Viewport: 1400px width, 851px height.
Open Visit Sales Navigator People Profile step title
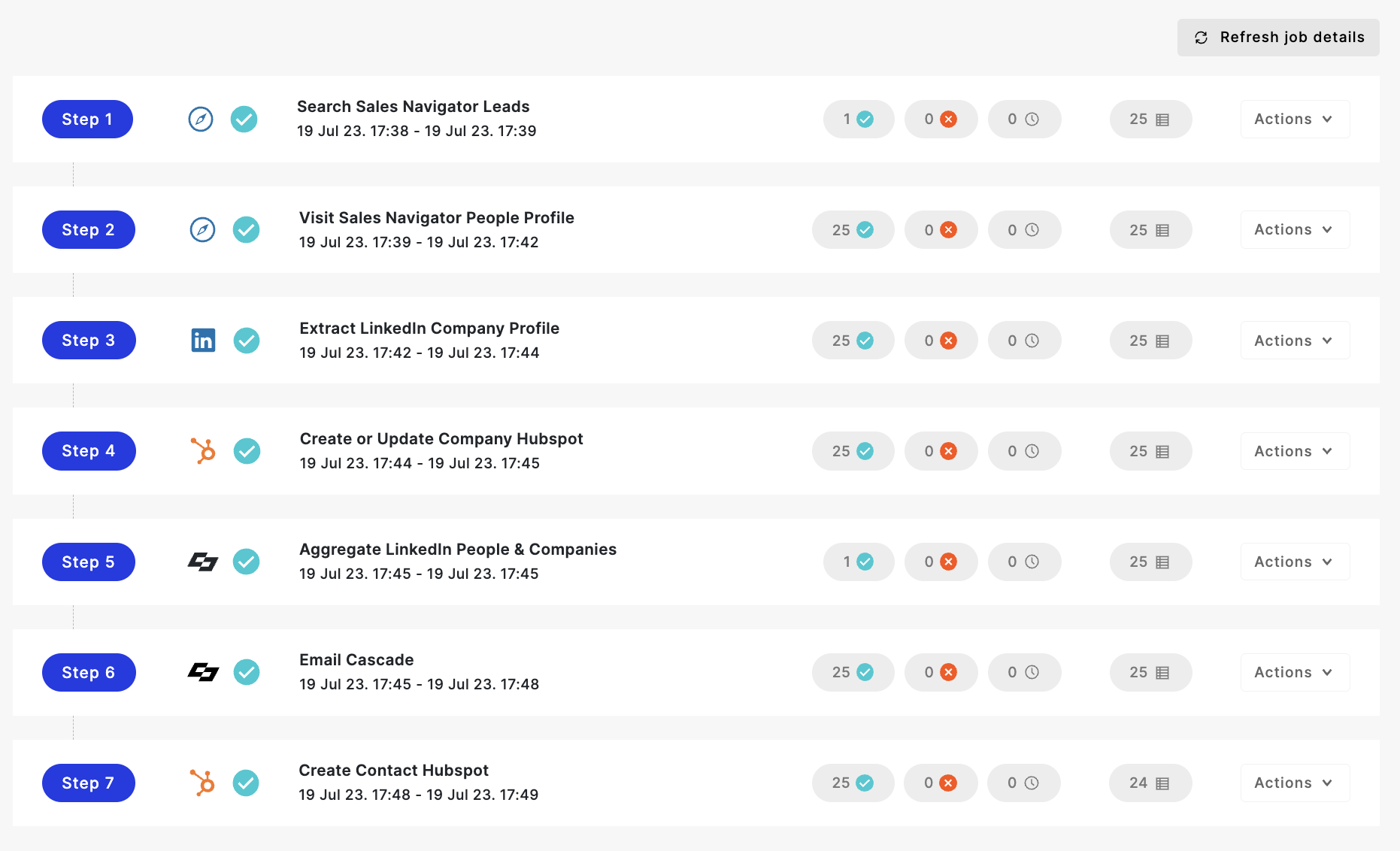437,218
